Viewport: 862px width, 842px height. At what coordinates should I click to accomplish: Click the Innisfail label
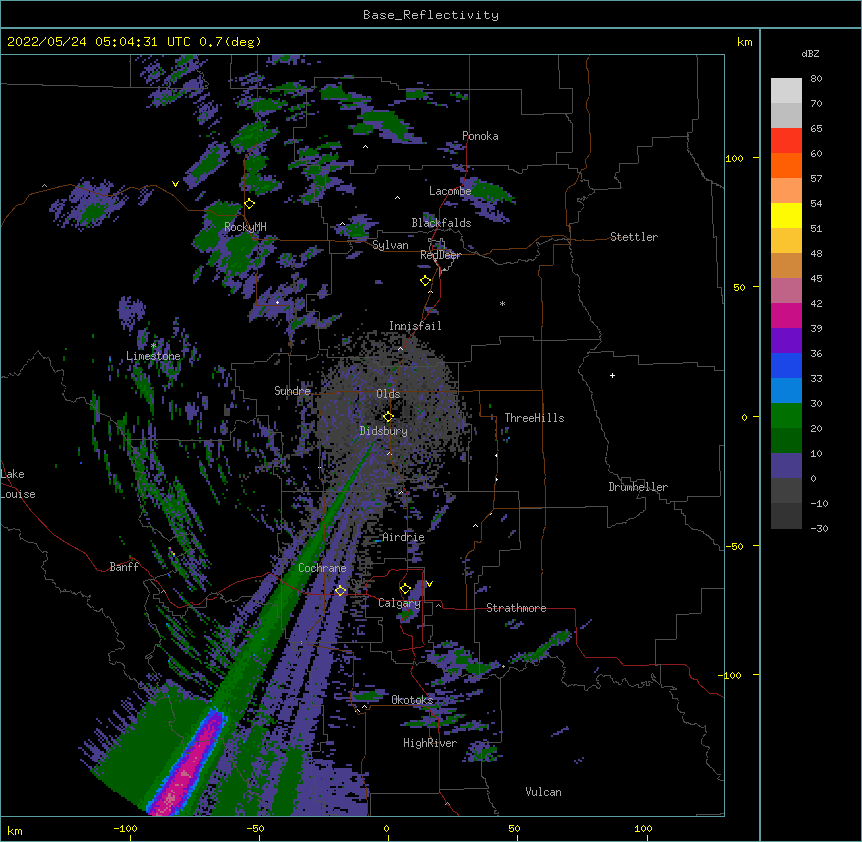point(415,326)
